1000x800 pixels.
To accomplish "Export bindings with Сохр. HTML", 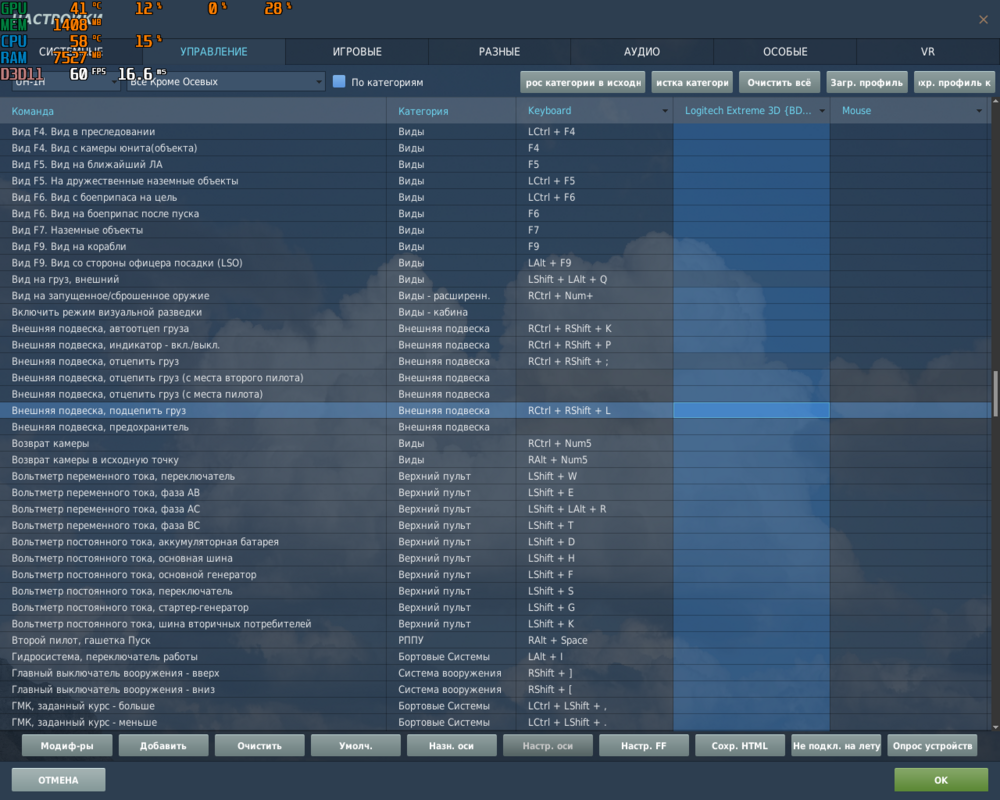I will tap(740, 745).
